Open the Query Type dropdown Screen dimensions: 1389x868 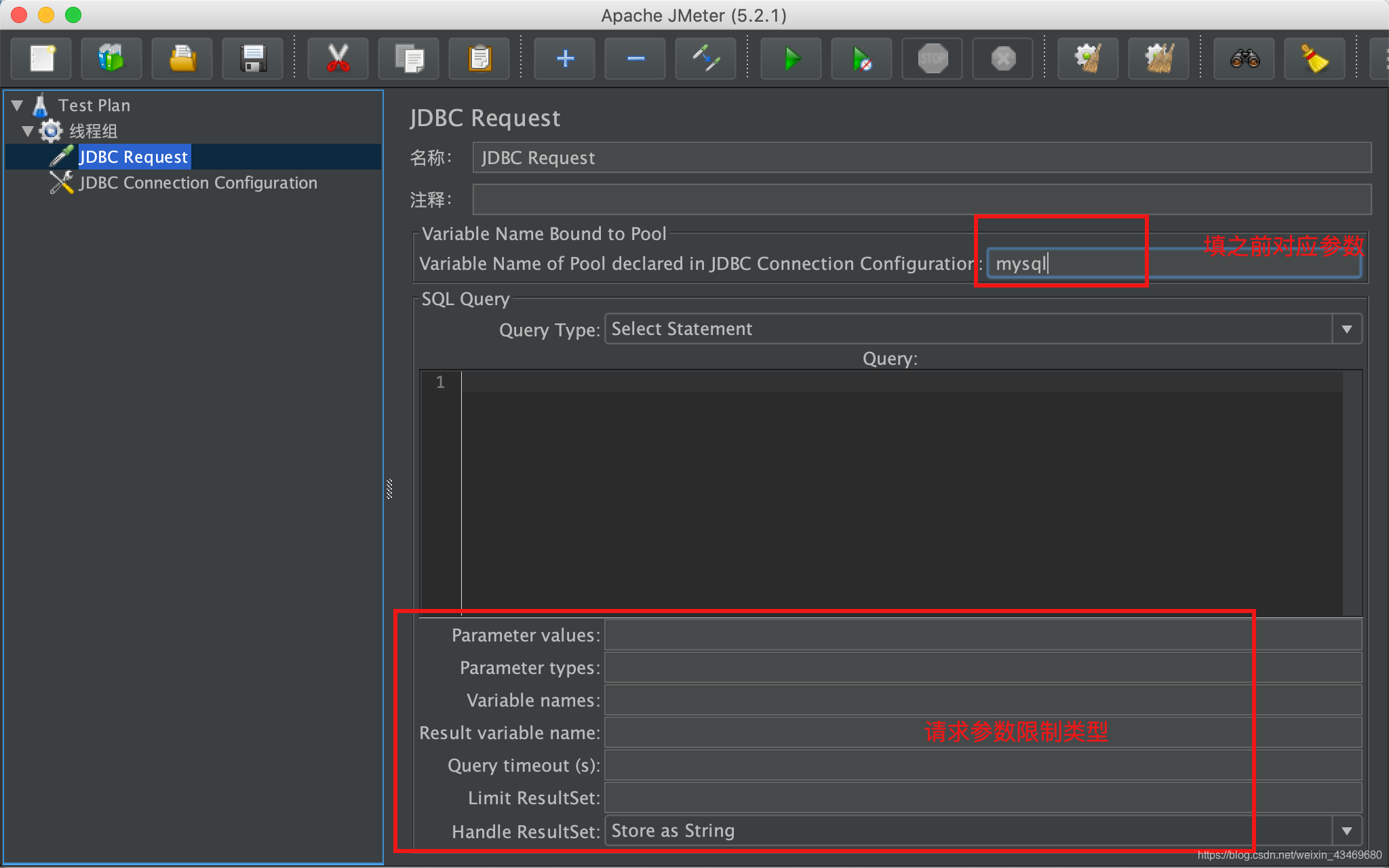click(1346, 329)
